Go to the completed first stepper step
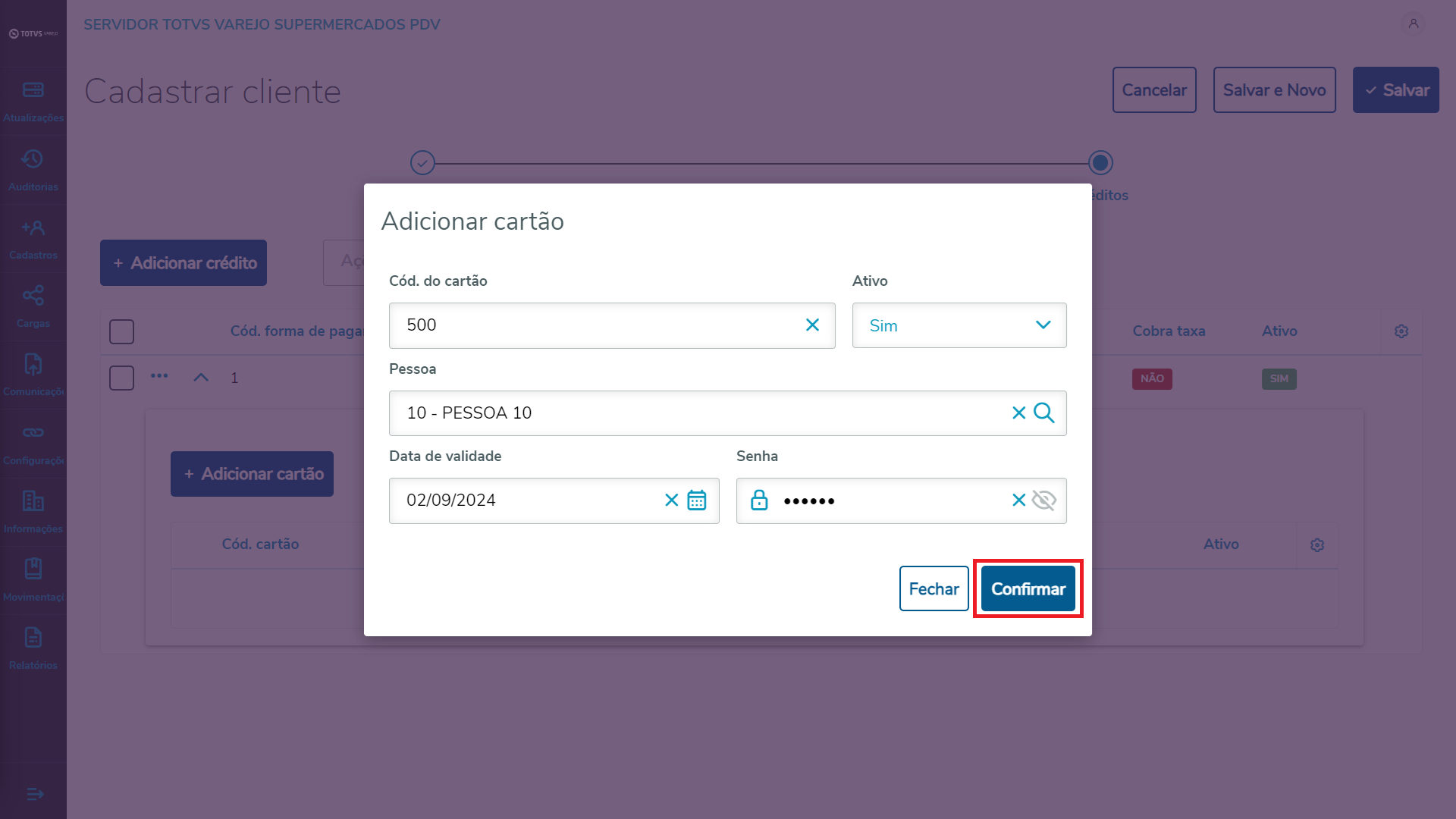 (x=422, y=163)
